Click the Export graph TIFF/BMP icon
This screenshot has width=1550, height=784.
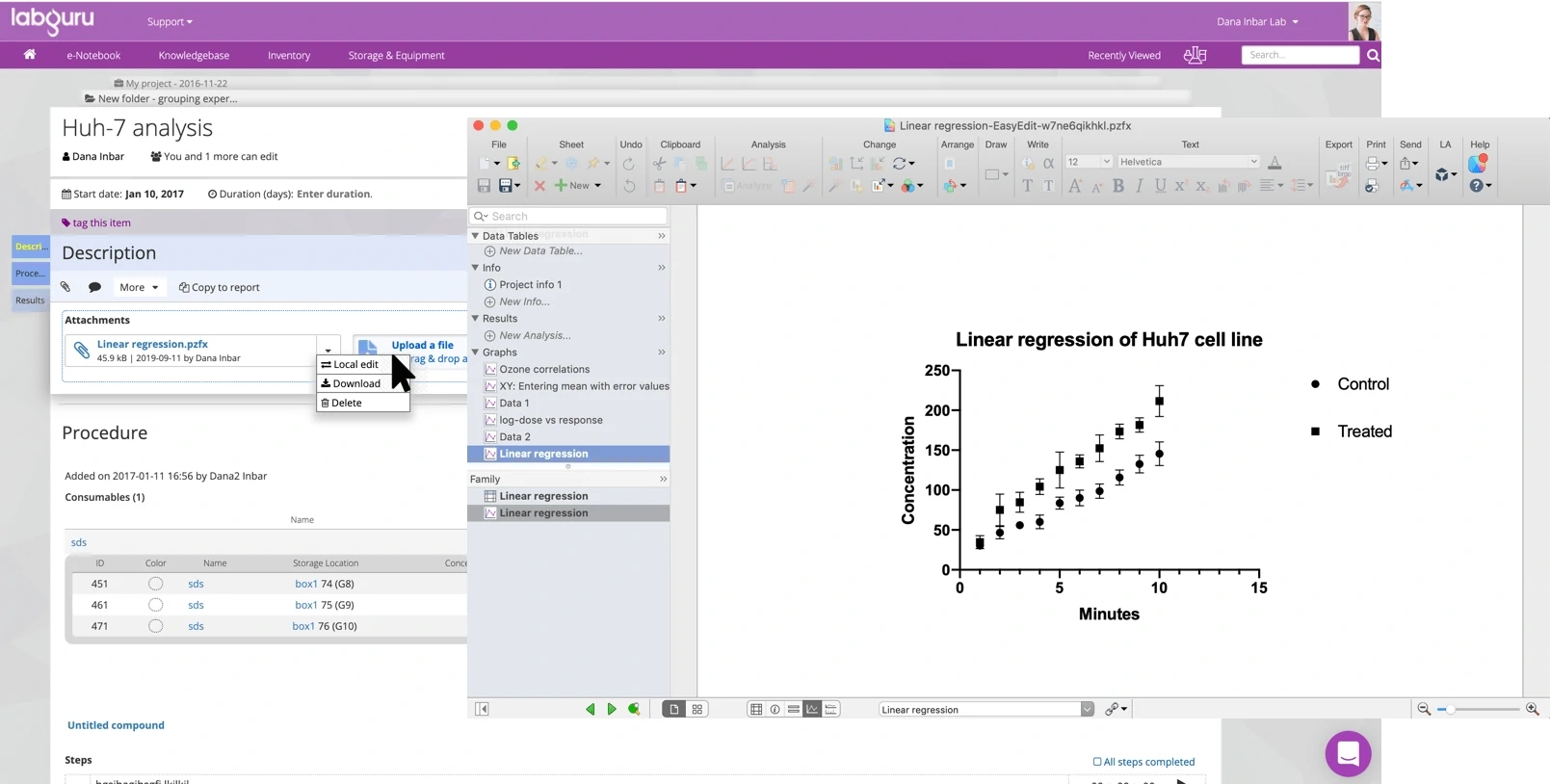click(1338, 179)
